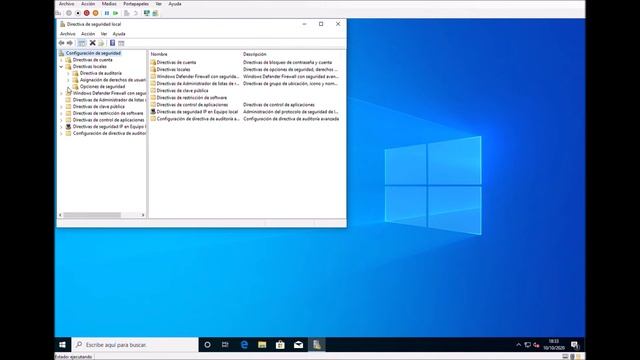Expand Directivas de cuenta in the tree
This screenshot has height=360, width=640.
coord(61,60)
